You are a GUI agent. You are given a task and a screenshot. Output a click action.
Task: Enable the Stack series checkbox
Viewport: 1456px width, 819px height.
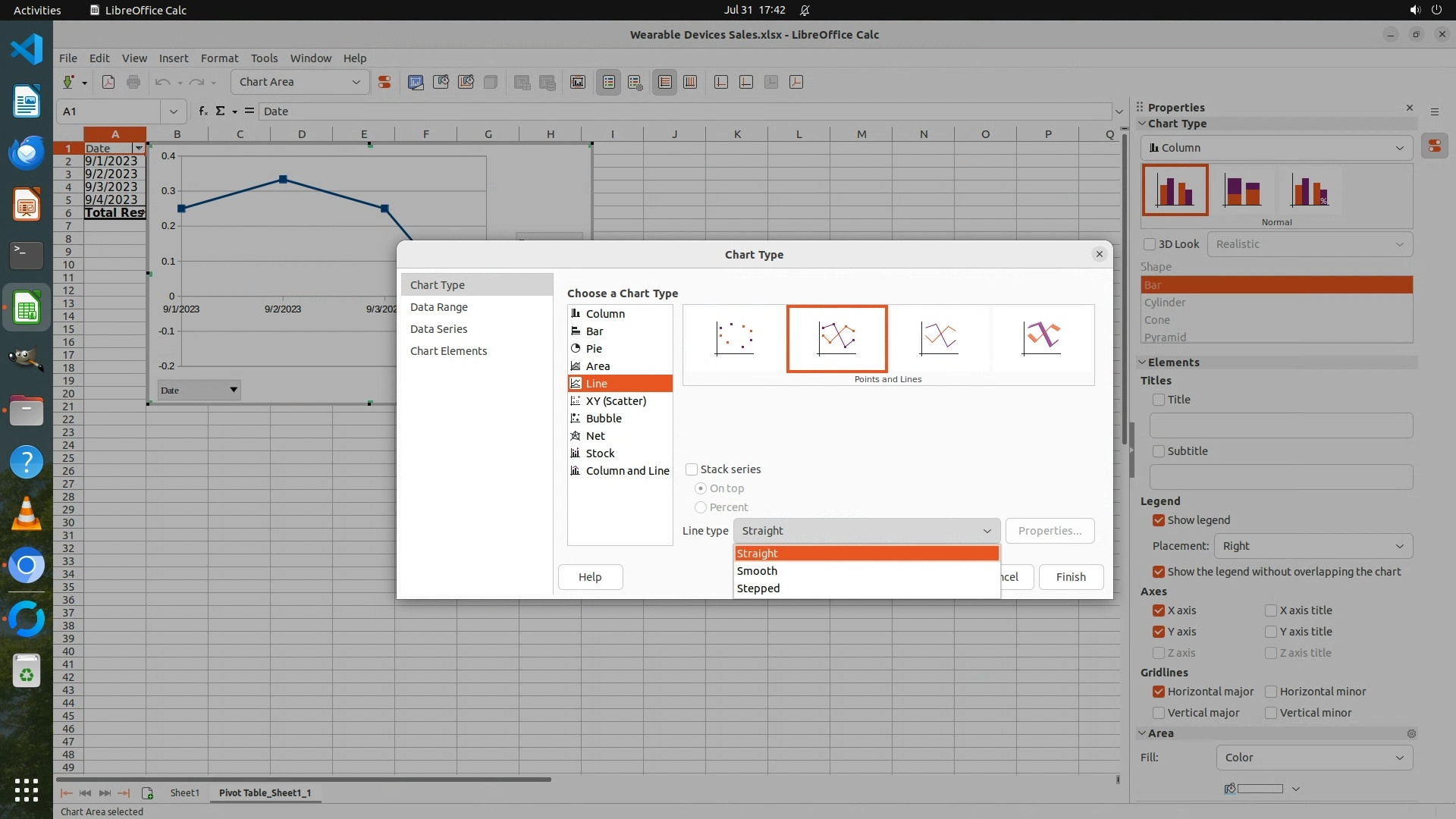(692, 469)
